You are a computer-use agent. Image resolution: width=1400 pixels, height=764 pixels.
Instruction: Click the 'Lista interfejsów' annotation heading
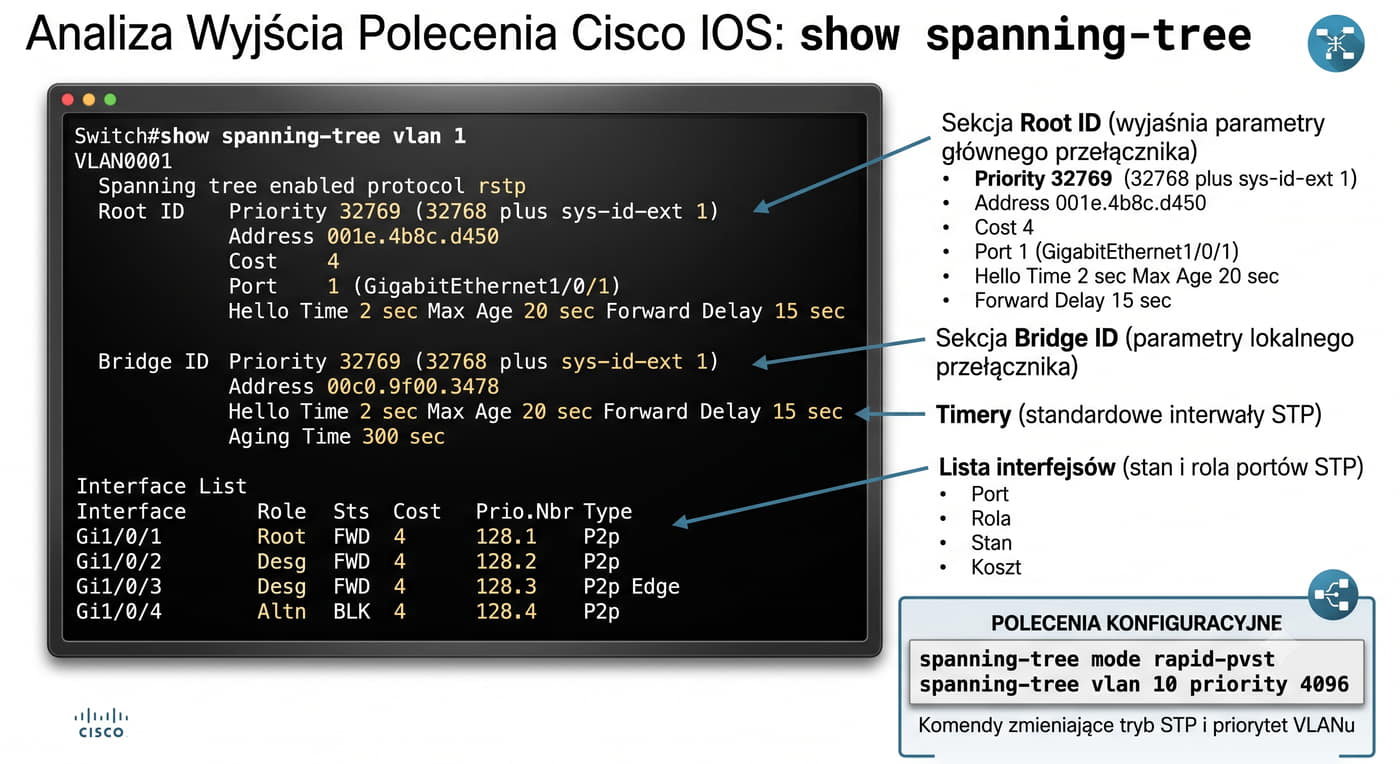1027,468
